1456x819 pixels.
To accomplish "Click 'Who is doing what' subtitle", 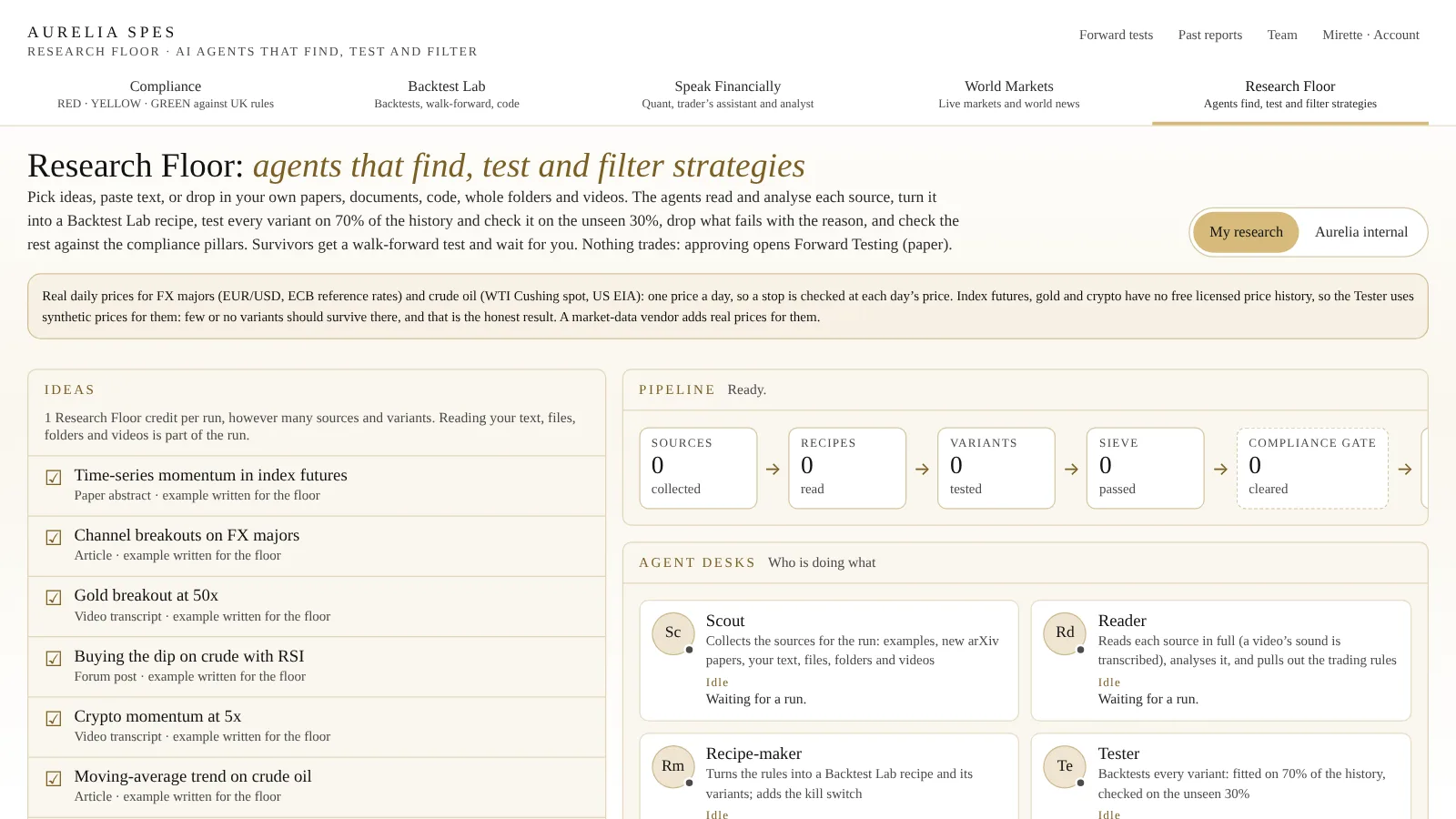I will click(x=822, y=562).
